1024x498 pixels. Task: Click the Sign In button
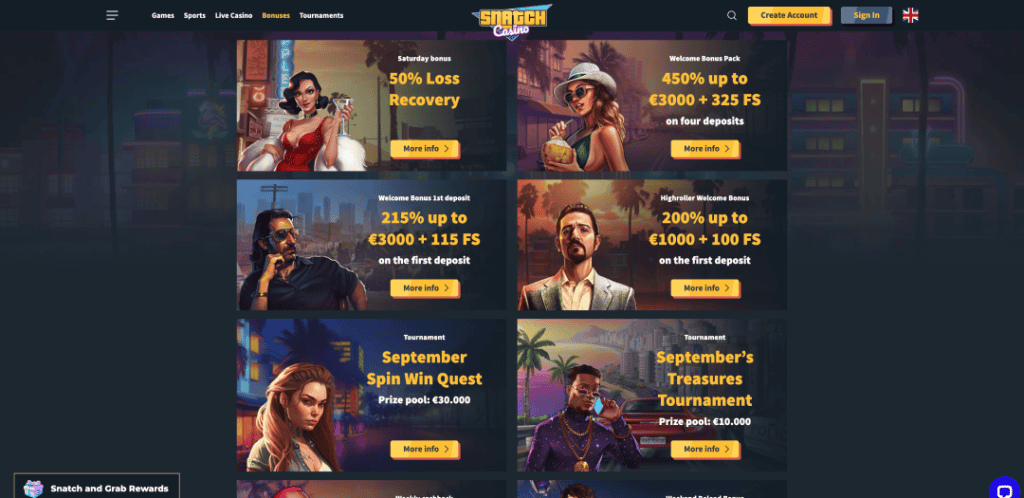866,16
